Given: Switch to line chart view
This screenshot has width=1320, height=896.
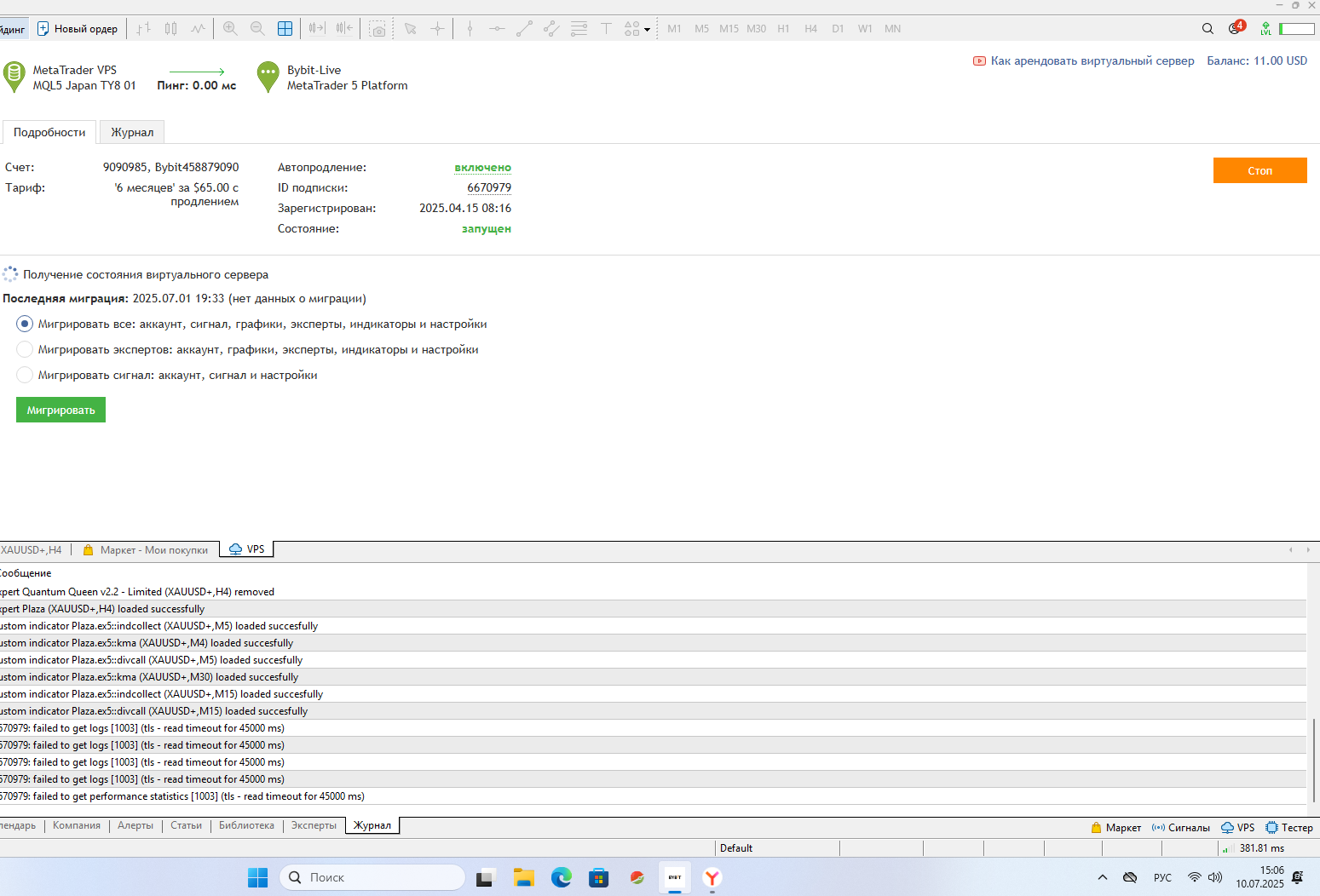Looking at the screenshot, I should (199, 29).
